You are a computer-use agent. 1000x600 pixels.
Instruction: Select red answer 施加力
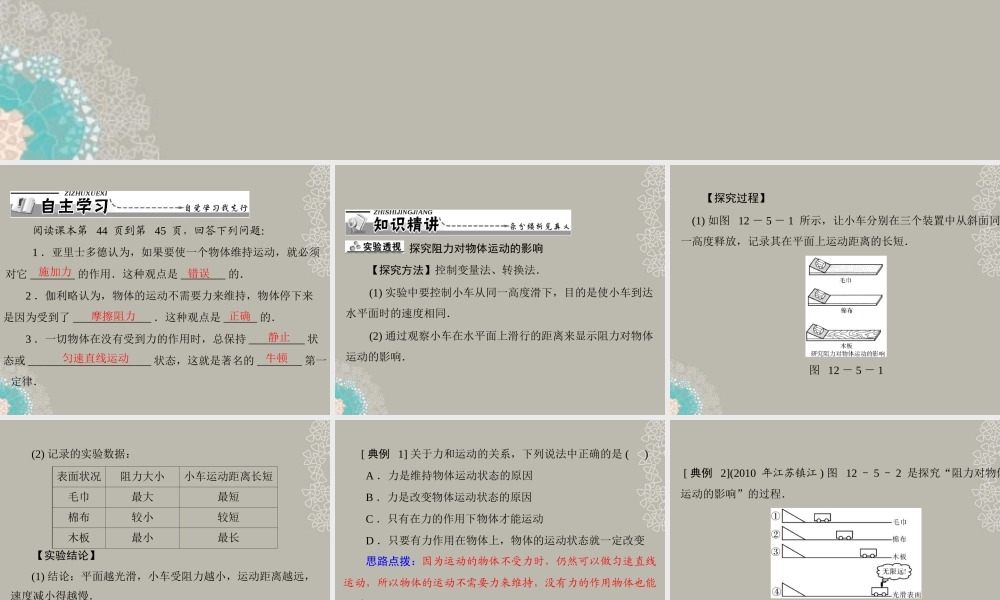pos(54,272)
